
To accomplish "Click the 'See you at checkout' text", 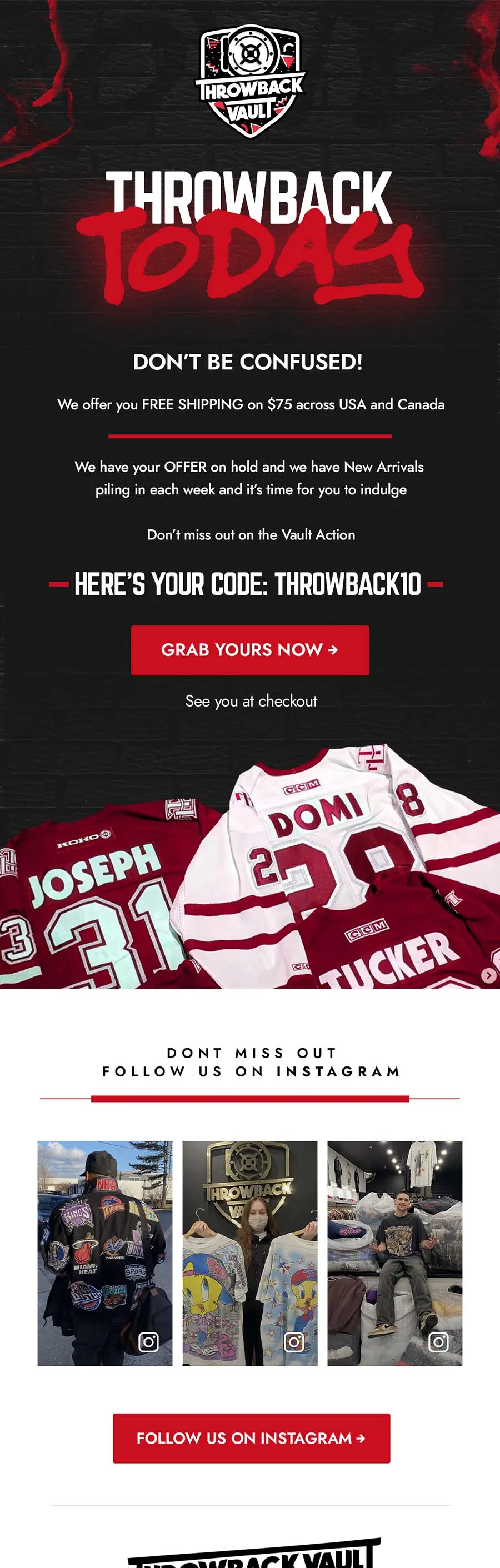I will point(251,701).
